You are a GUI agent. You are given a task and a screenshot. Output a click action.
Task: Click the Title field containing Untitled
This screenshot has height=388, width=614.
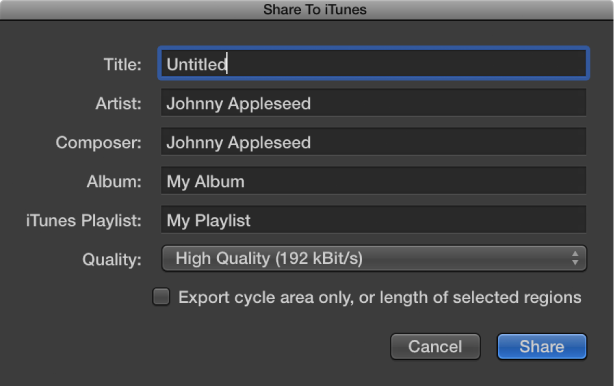point(374,63)
